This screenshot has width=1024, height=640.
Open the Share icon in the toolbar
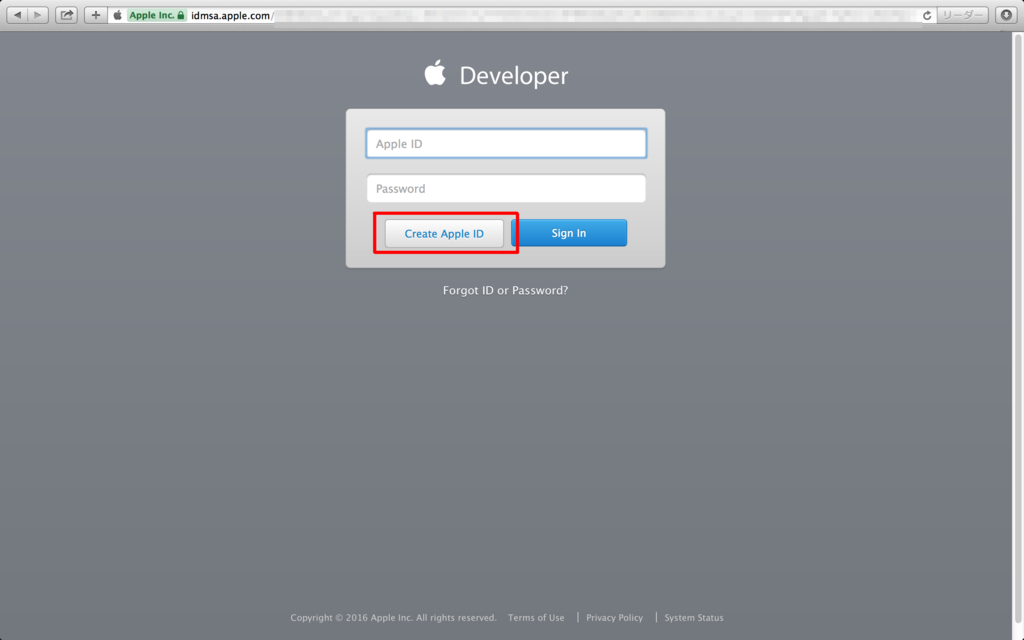[x=67, y=15]
